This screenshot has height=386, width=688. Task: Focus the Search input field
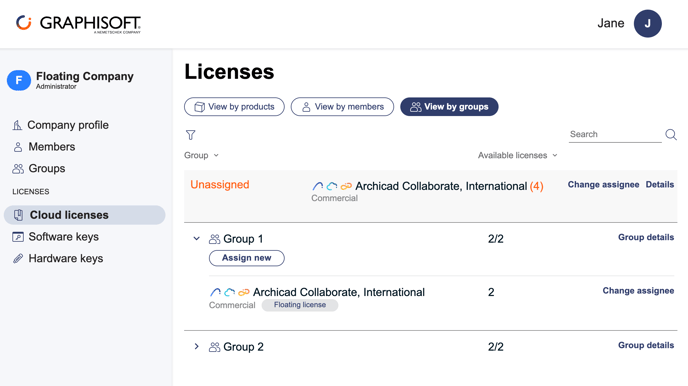615,134
